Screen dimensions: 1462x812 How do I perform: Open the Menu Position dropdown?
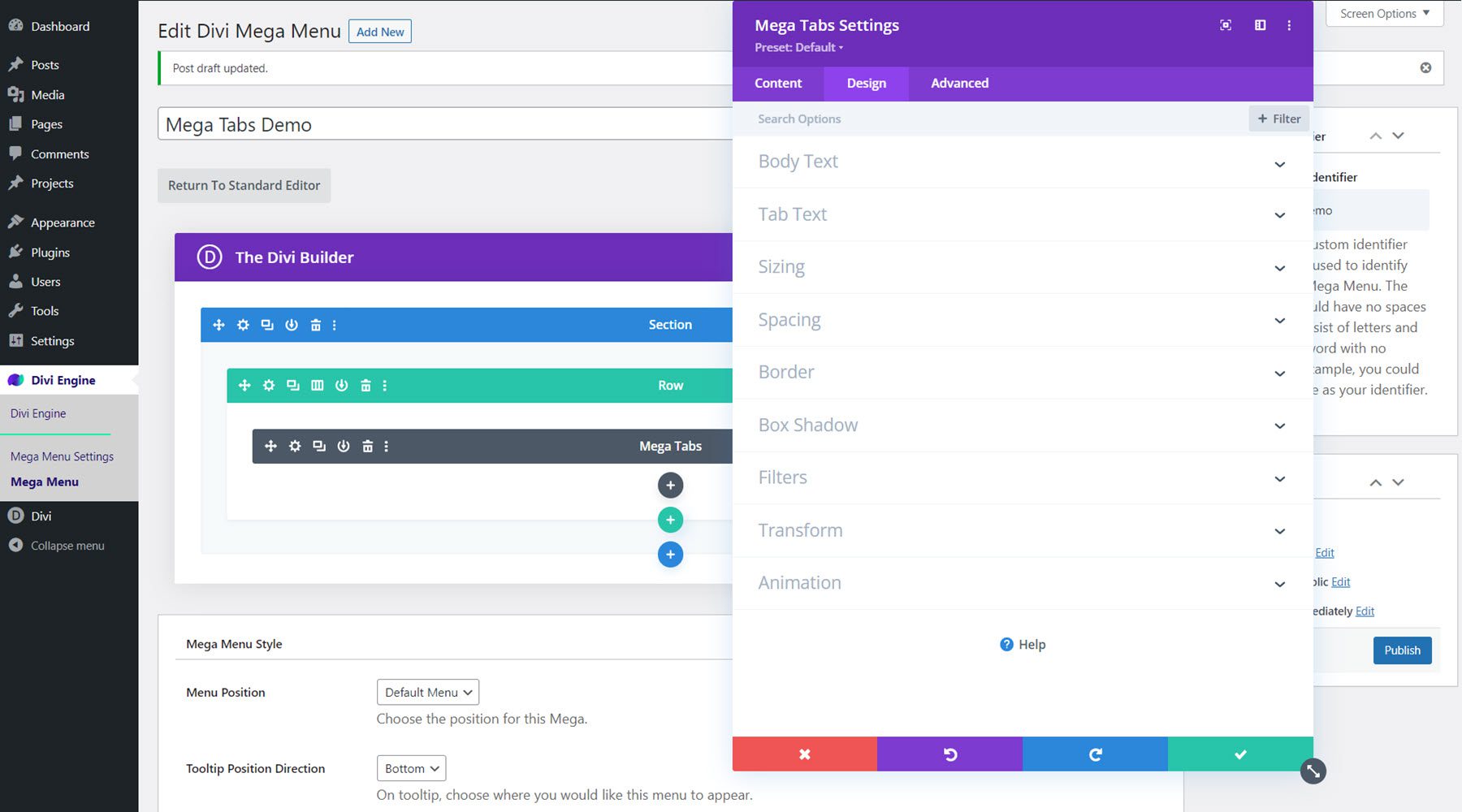tap(427, 692)
